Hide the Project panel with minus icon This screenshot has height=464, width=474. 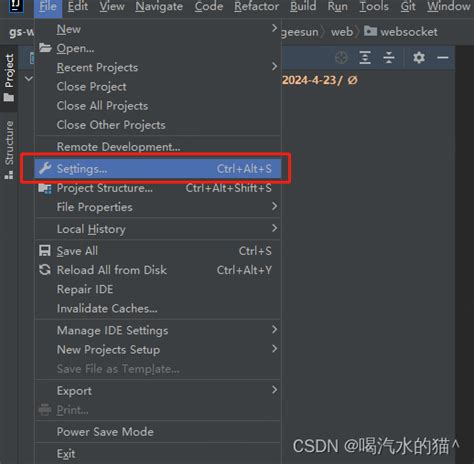443,58
